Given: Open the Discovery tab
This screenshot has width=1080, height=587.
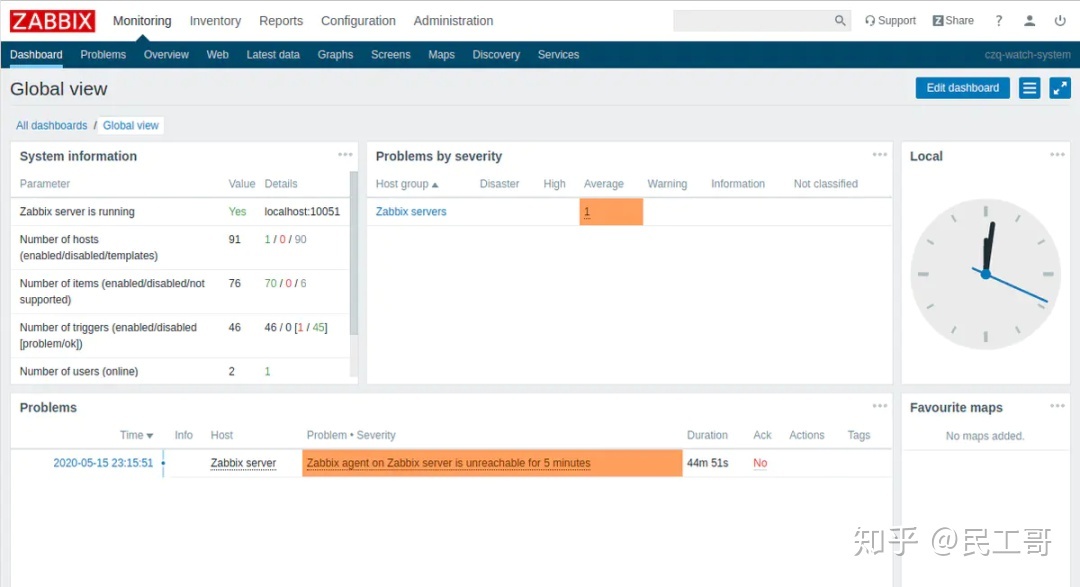Looking at the screenshot, I should (496, 54).
